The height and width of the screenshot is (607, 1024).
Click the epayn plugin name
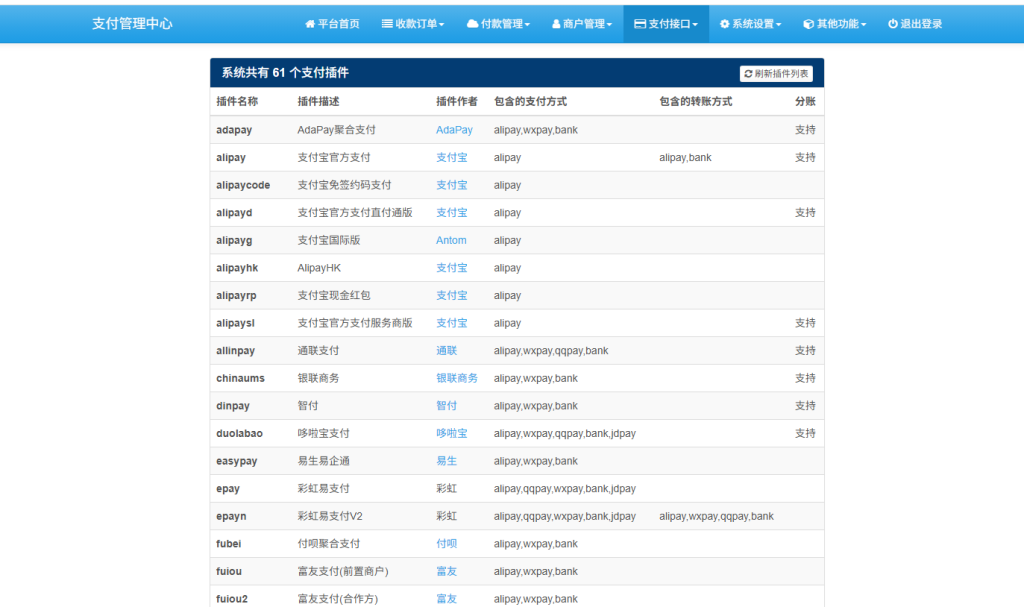(231, 516)
